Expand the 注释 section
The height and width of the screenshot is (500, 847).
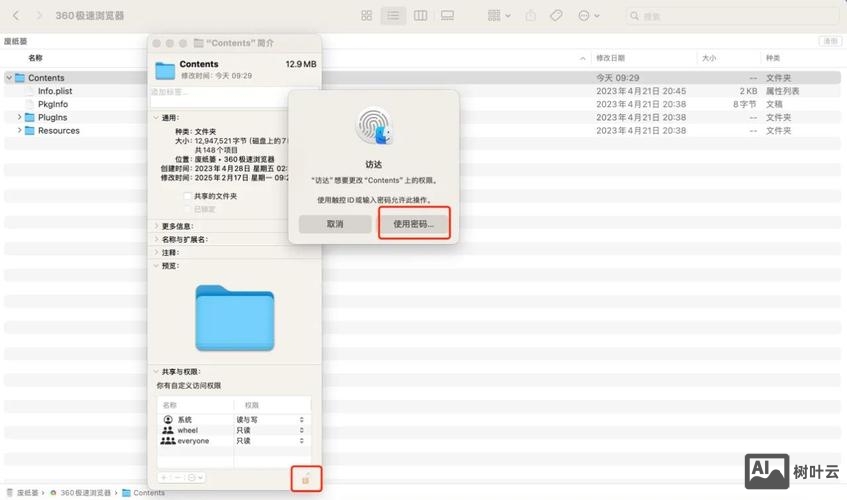click(156, 252)
